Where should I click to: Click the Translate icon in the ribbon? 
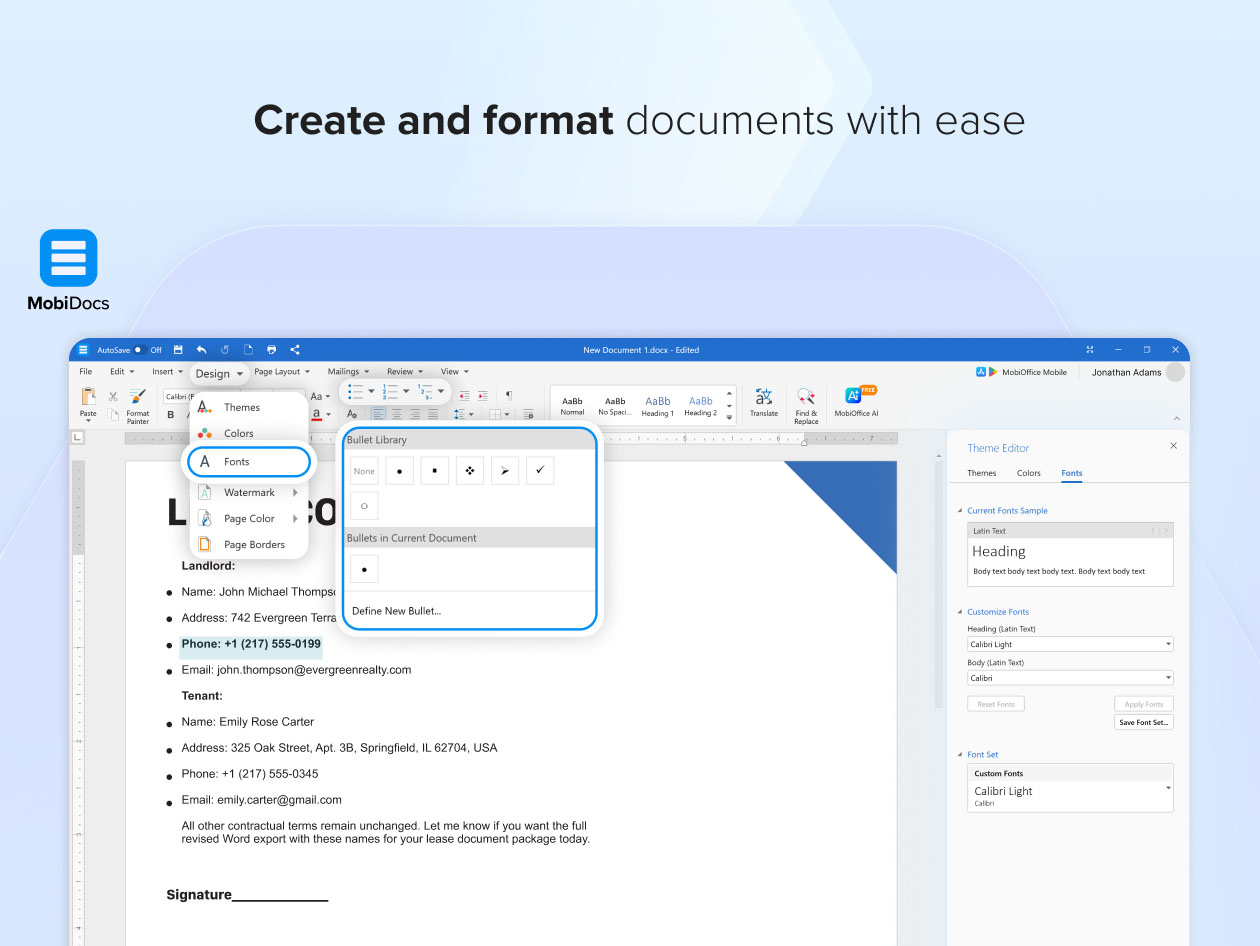pyautogui.click(x=763, y=397)
